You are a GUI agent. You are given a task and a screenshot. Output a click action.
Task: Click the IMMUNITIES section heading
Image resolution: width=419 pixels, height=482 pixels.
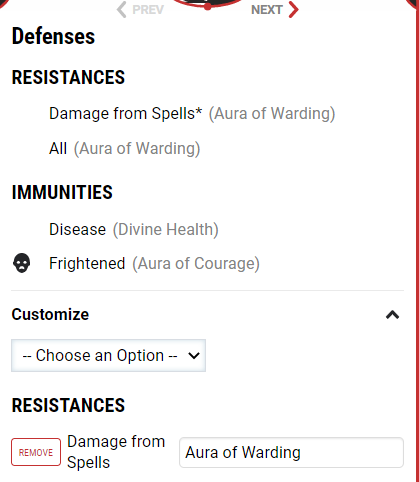point(62,192)
